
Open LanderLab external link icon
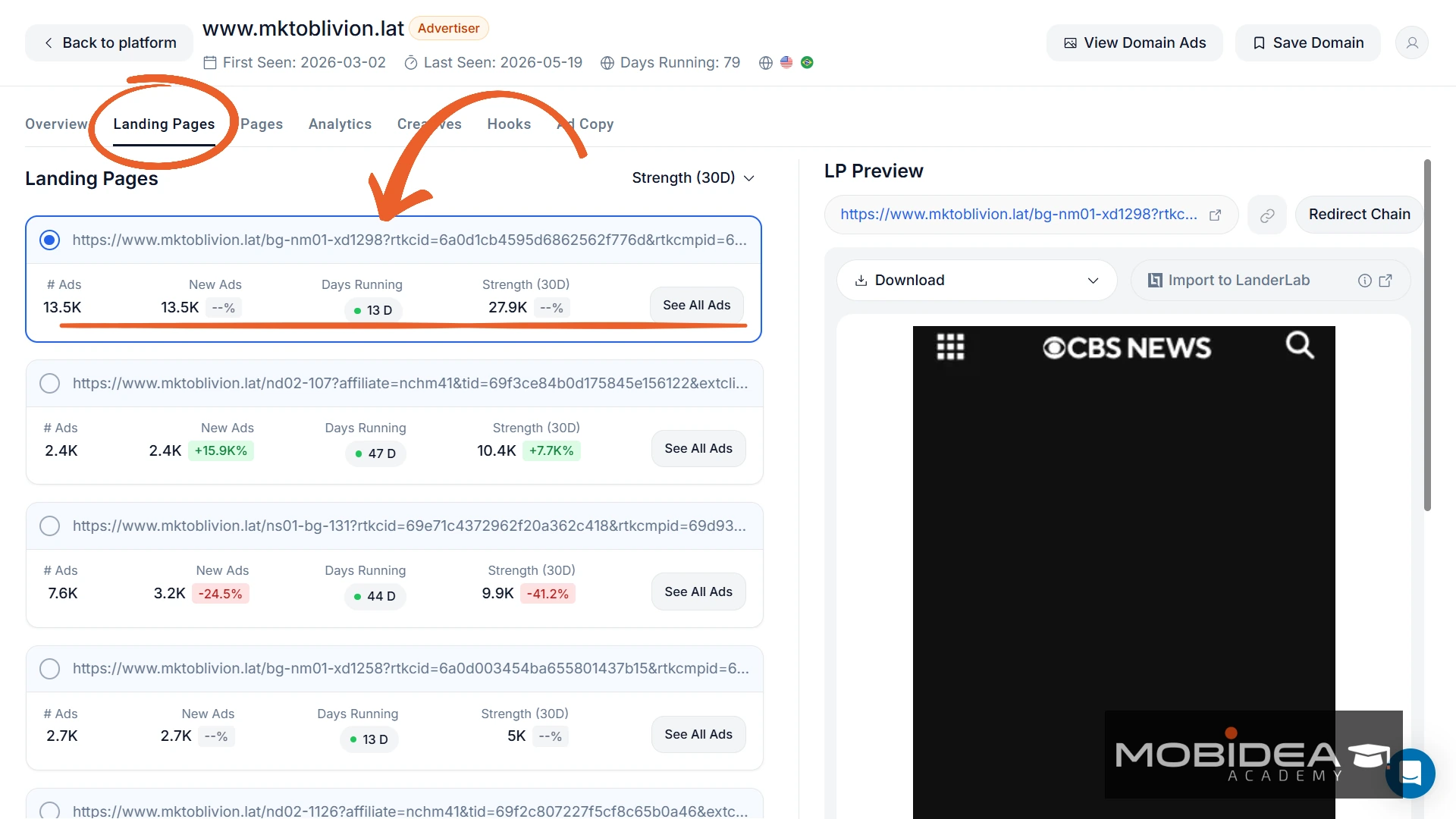tap(1385, 281)
